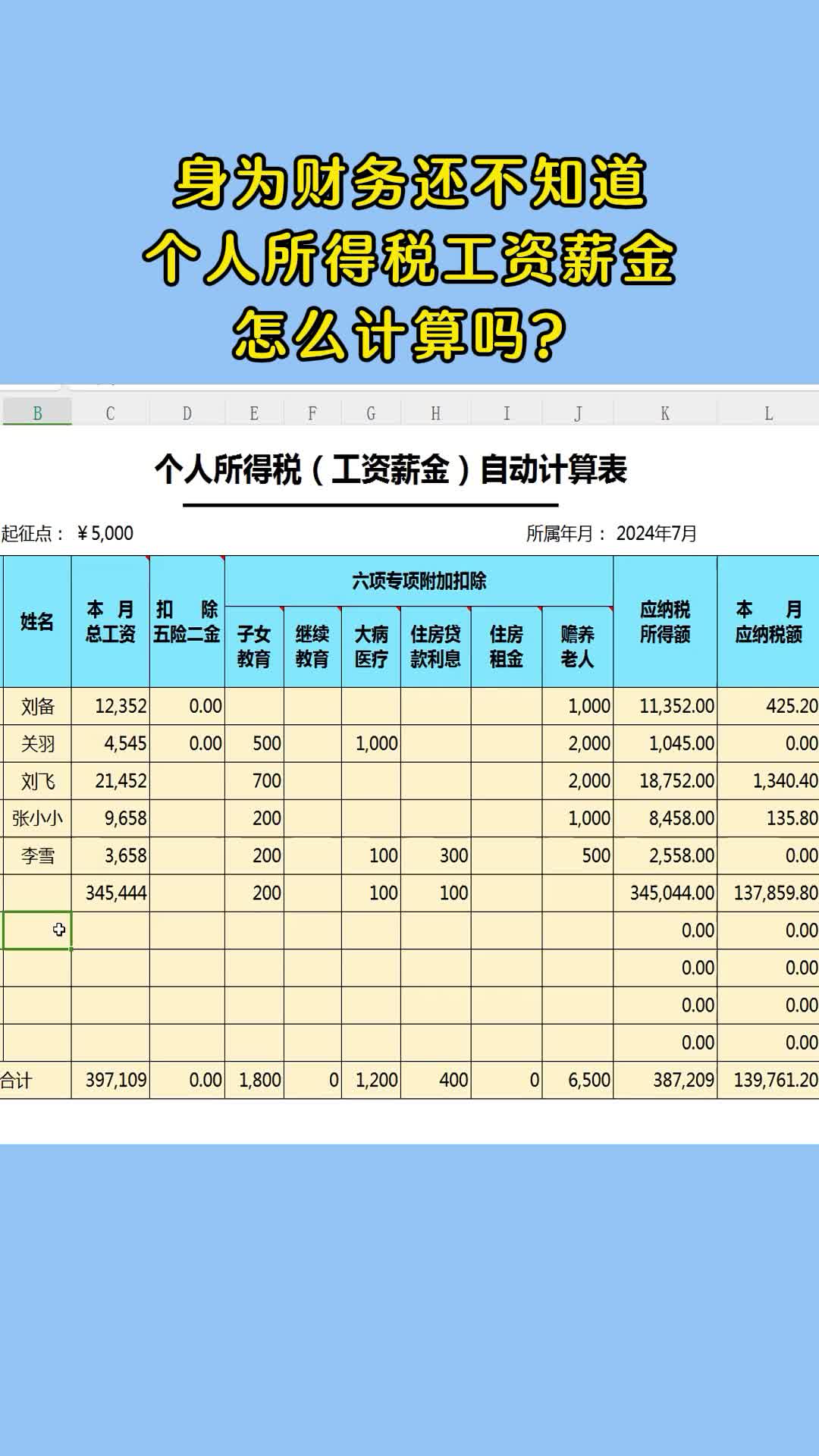
Task: Click the 子女教育 header cell
Action: pos(254,647)
